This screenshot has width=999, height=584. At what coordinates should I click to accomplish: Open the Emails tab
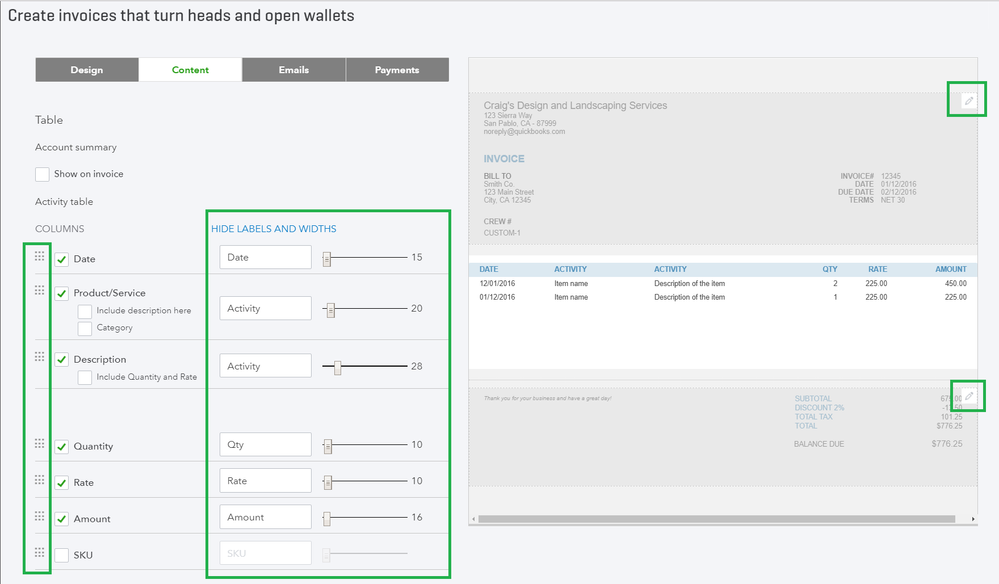294,70
